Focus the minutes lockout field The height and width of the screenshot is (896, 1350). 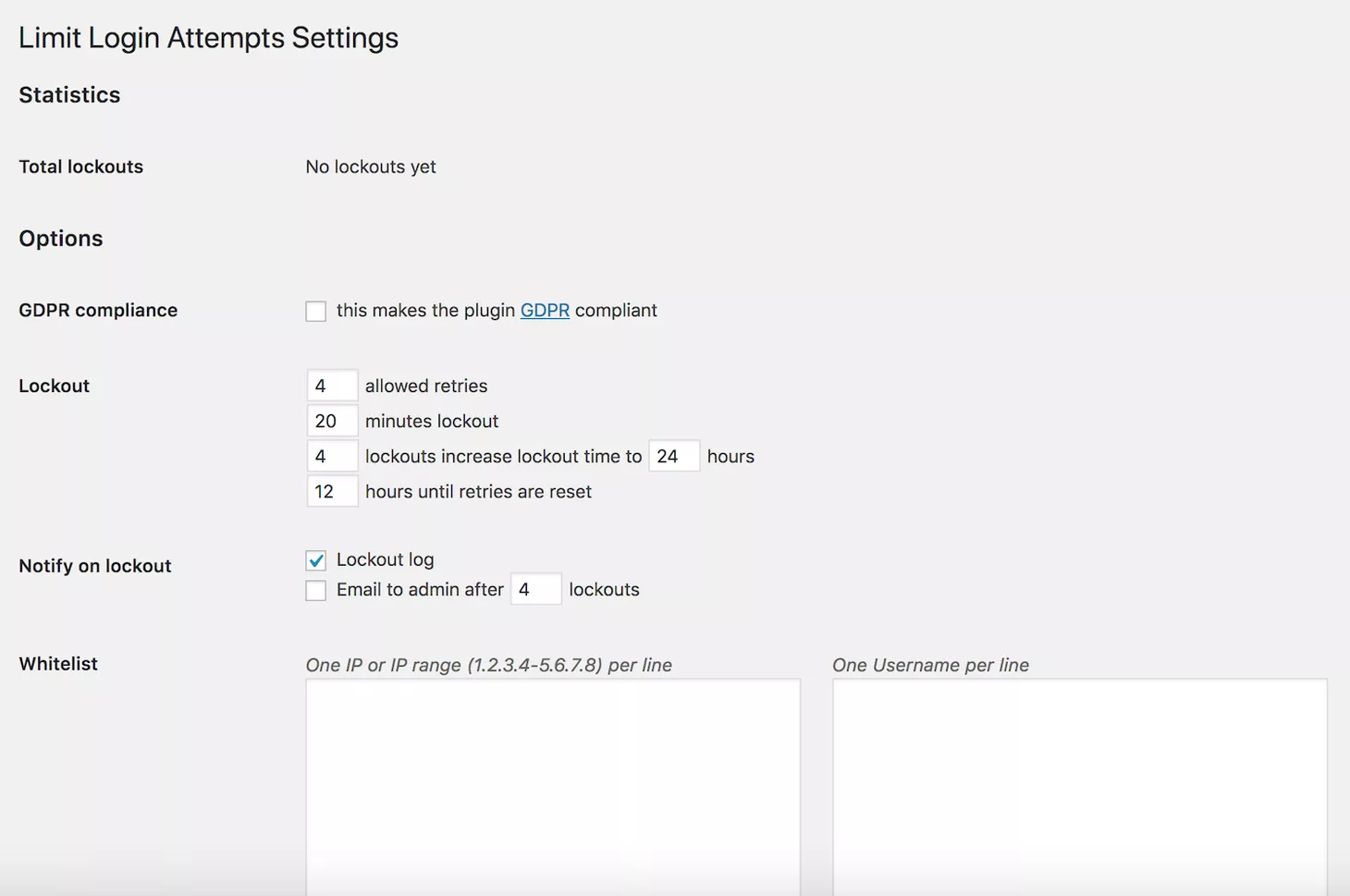coord(332,421)
